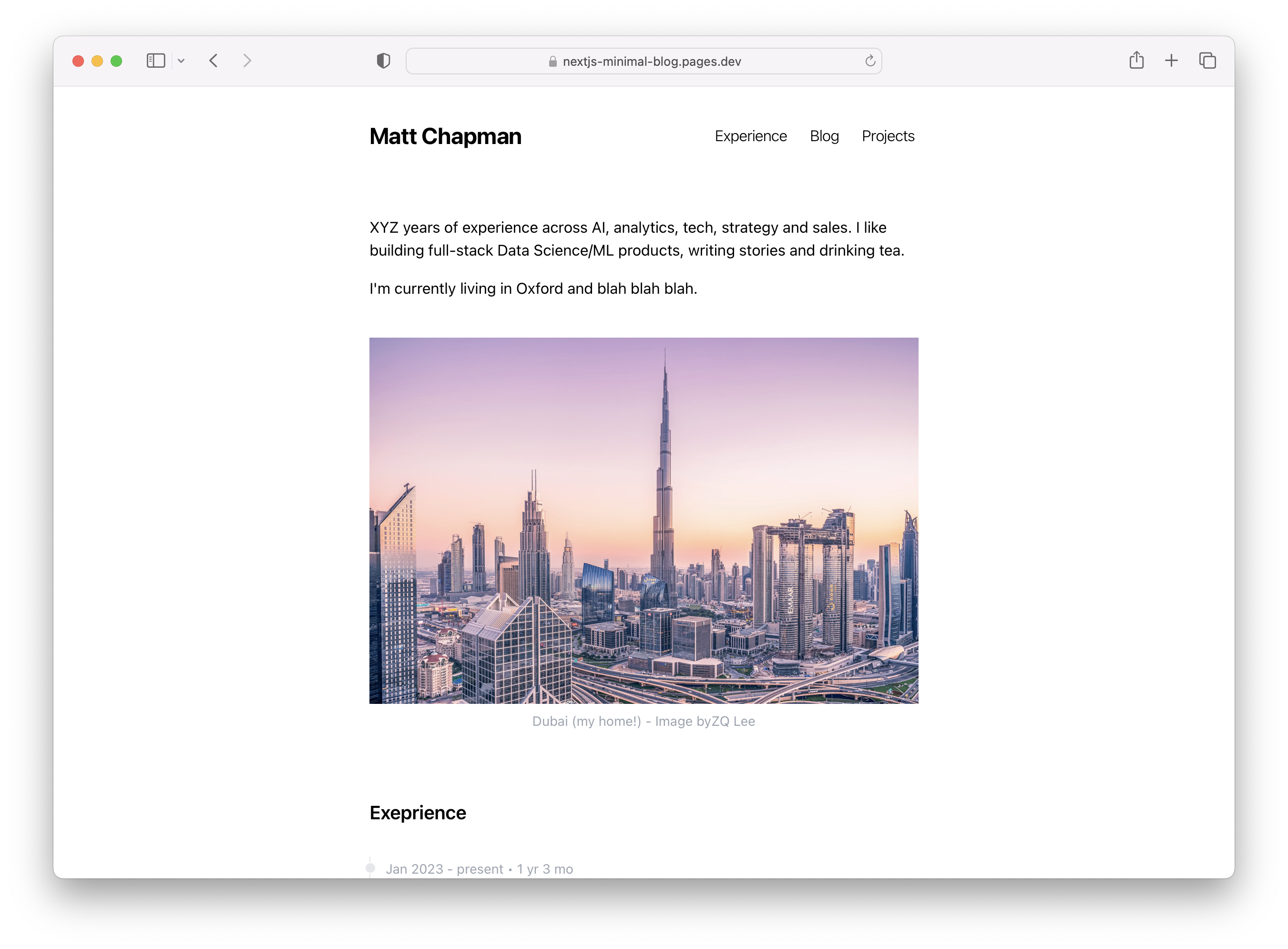This screenshot has height=949, width=1288.
Task: Open the Share menu
Action: (x=1136, y=60)
